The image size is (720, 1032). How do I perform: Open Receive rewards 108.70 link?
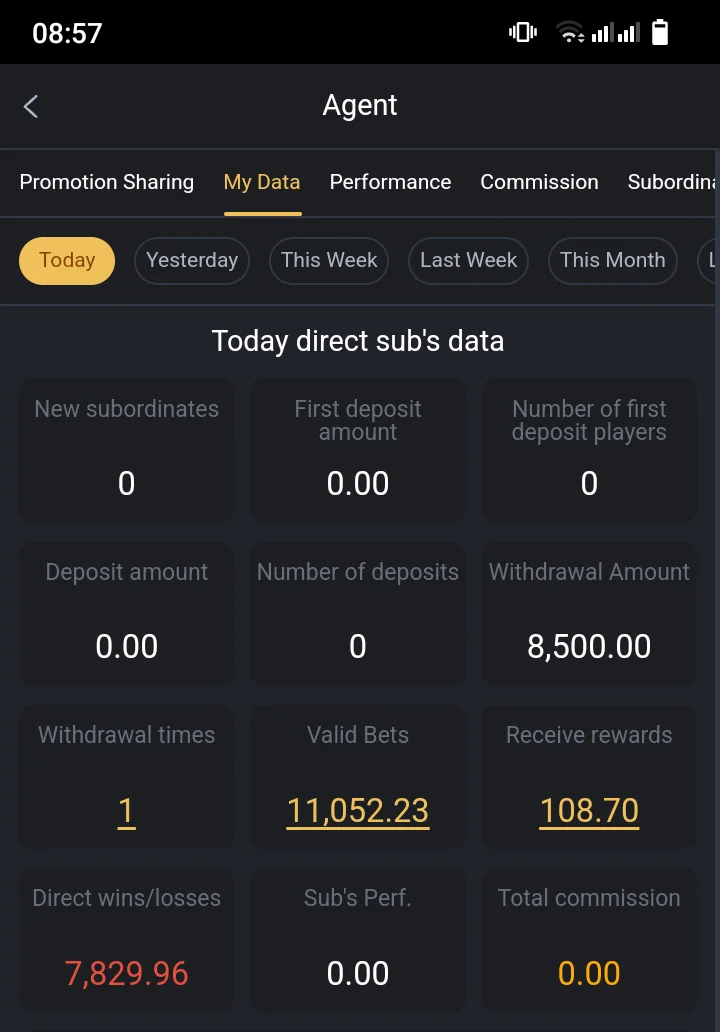coord(589,812)
